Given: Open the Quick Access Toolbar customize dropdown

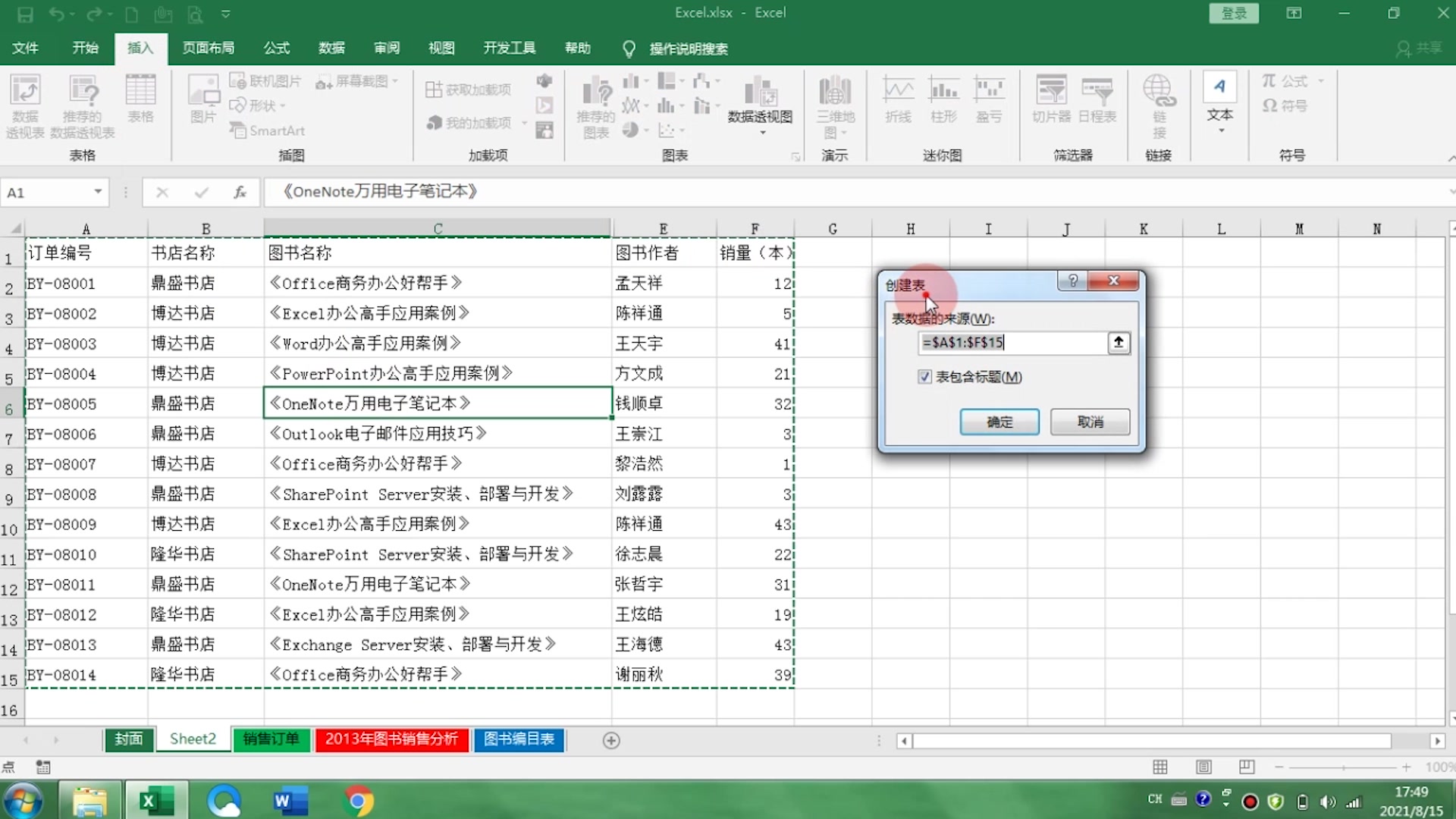Looking at the screenshot, I should click(x=225, y=14).
